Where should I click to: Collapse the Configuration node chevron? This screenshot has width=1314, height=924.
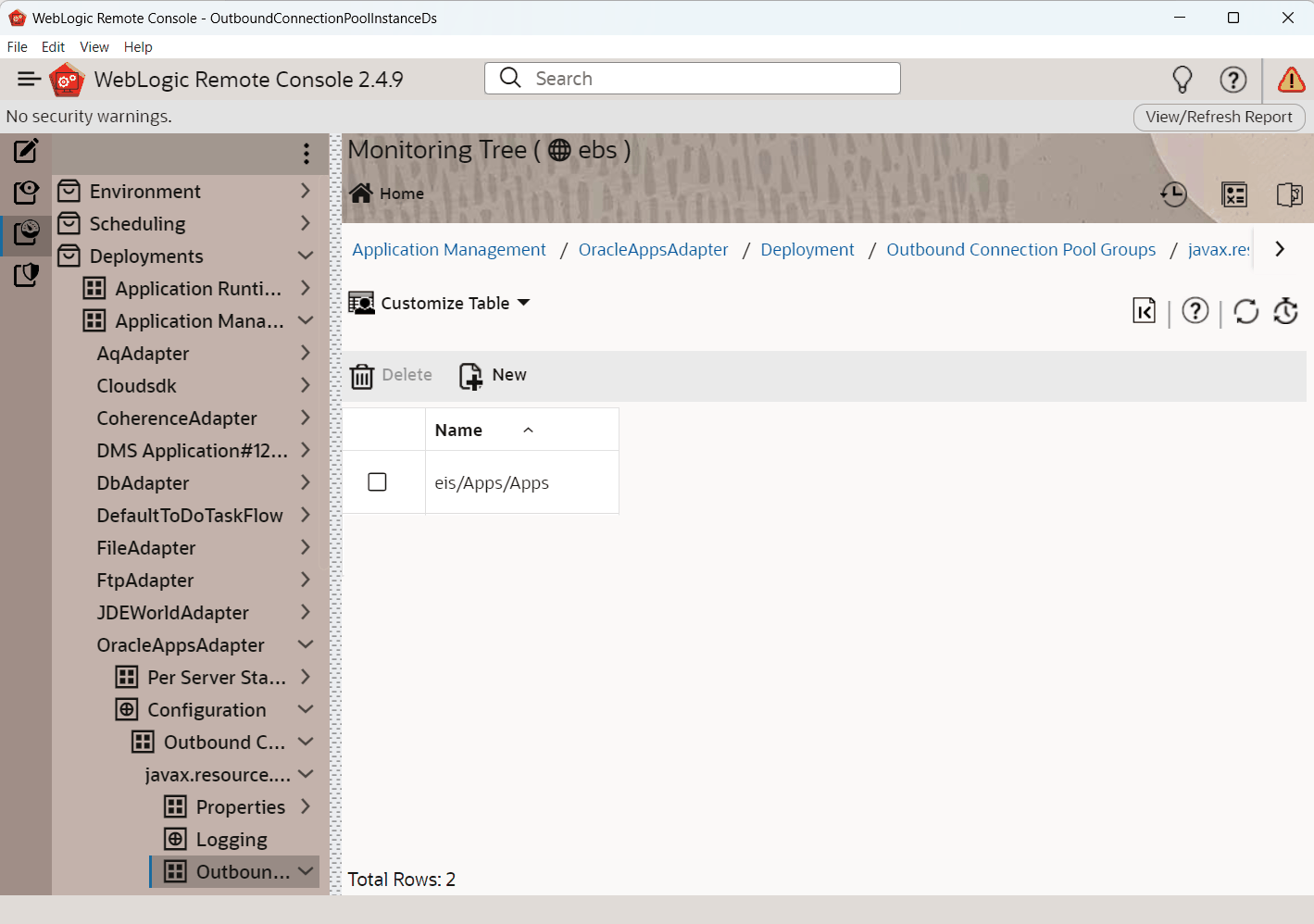pos(306,709)
